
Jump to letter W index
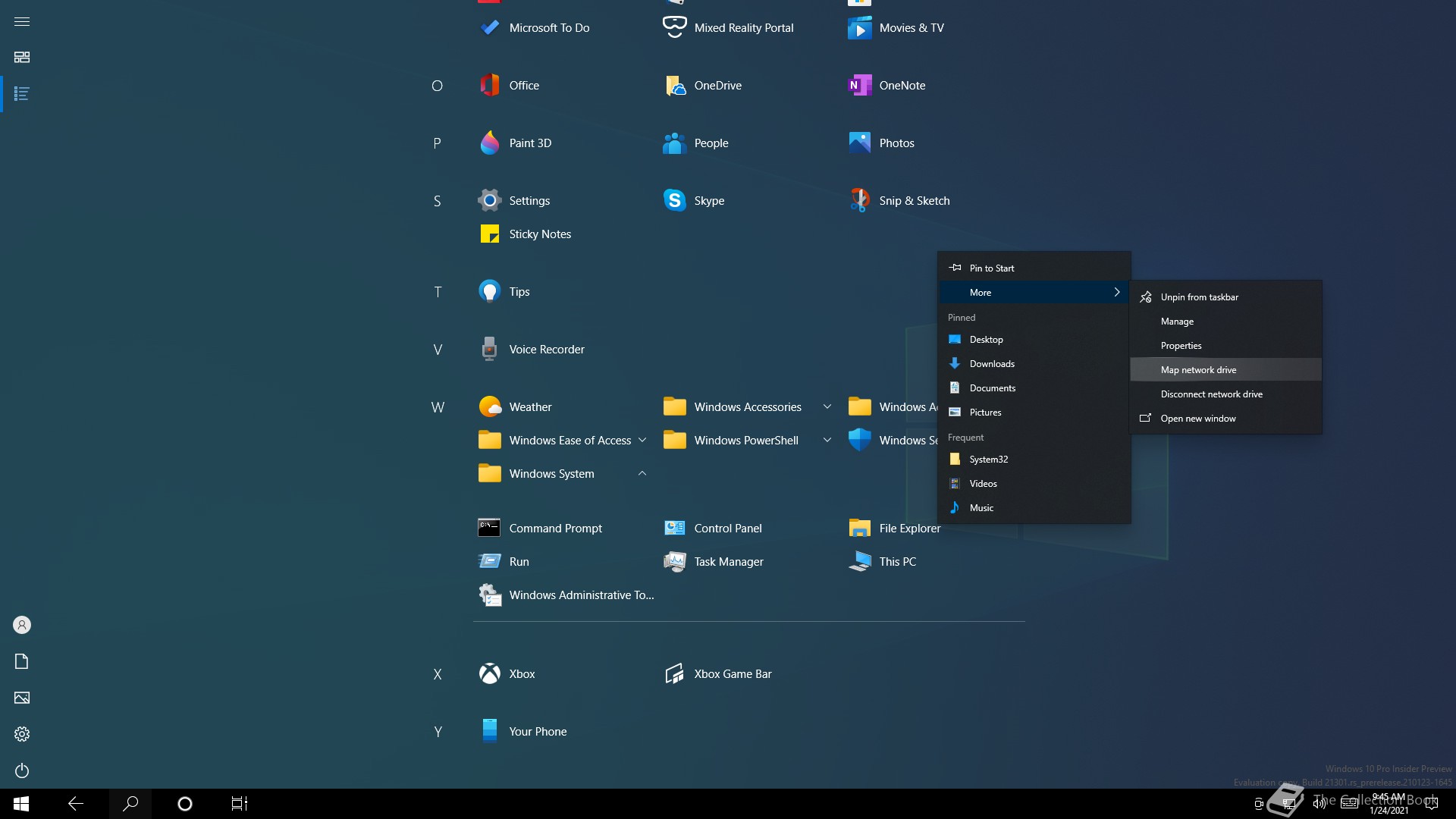[438, 407]
